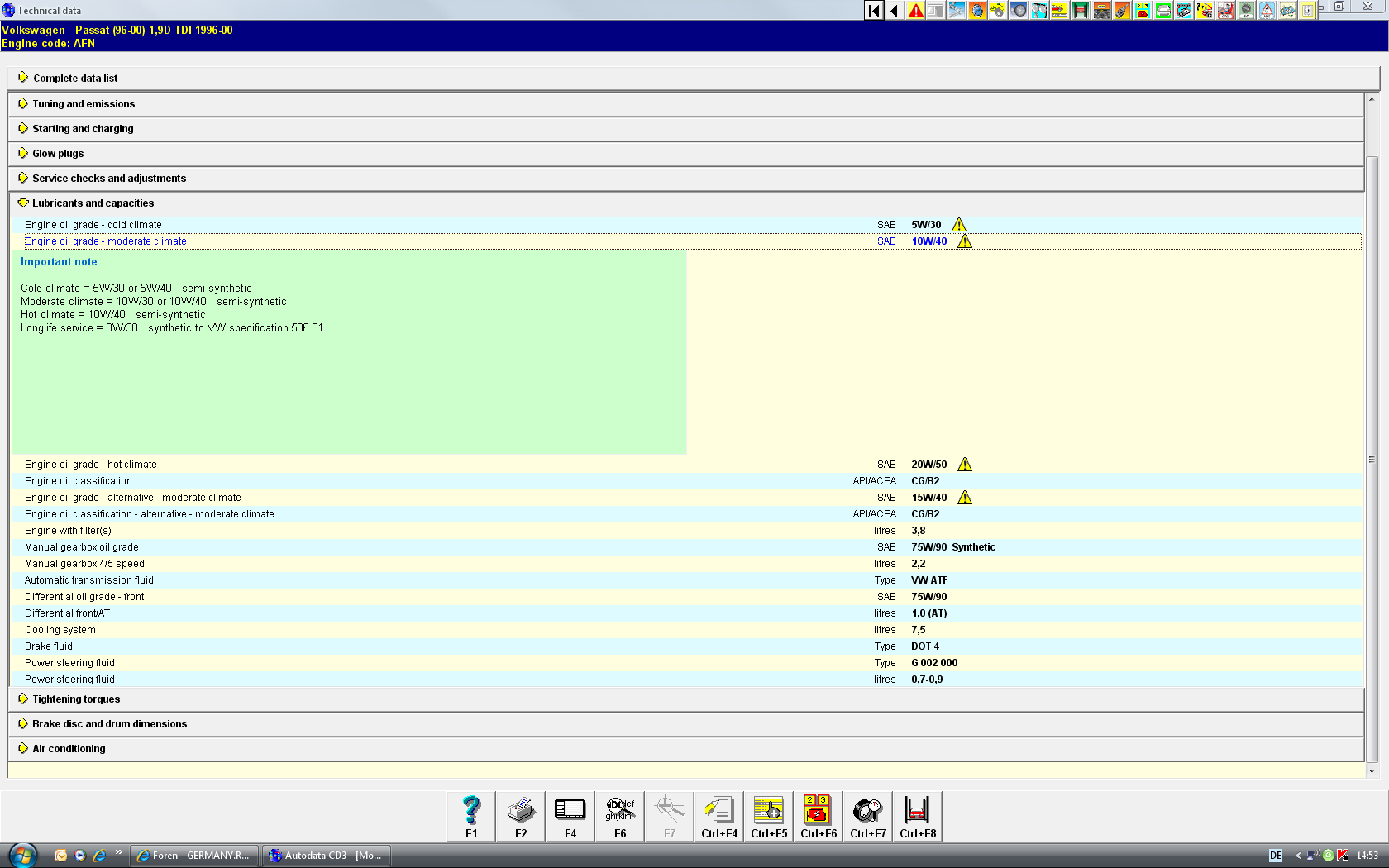Expand the Tightening torques section
1389x868 pixels.
pos(76,699)
